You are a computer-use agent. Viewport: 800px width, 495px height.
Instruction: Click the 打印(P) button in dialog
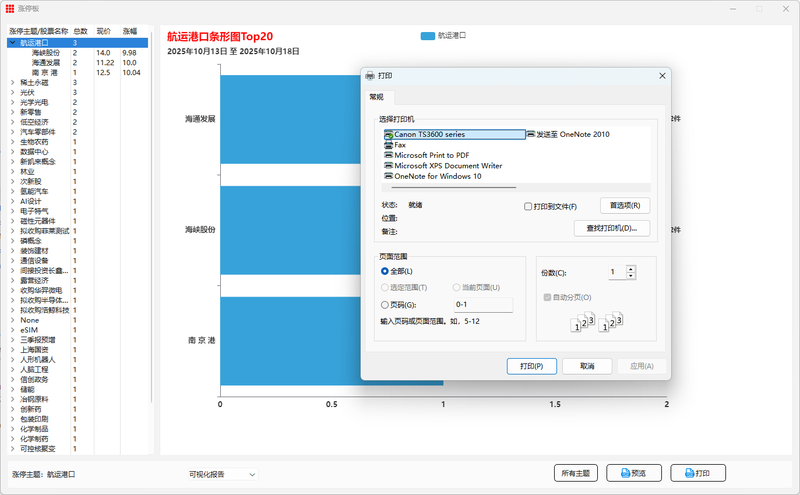click(x=532, y=366)
